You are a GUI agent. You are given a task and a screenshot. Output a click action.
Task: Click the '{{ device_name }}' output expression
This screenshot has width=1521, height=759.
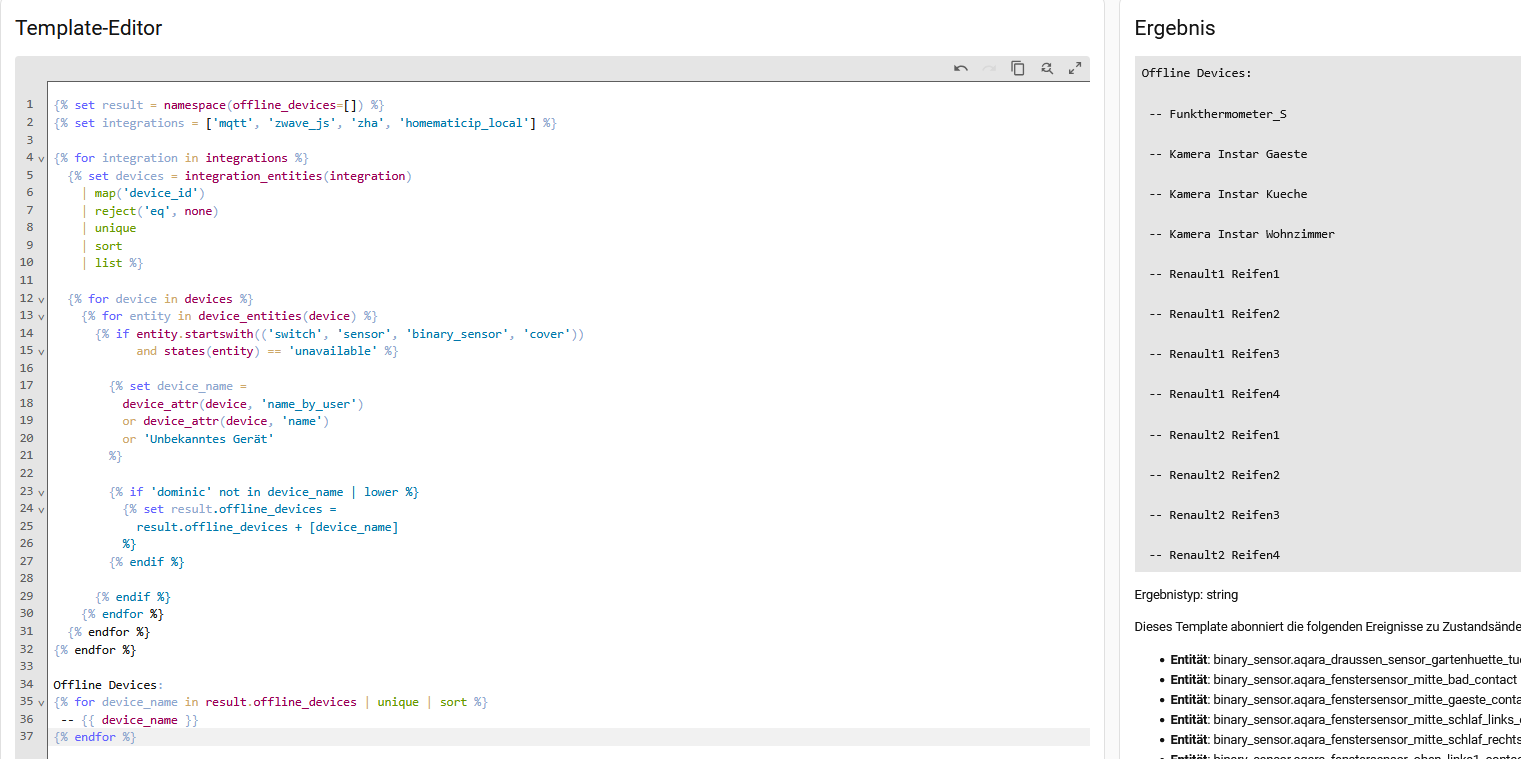tap(139, 720)
